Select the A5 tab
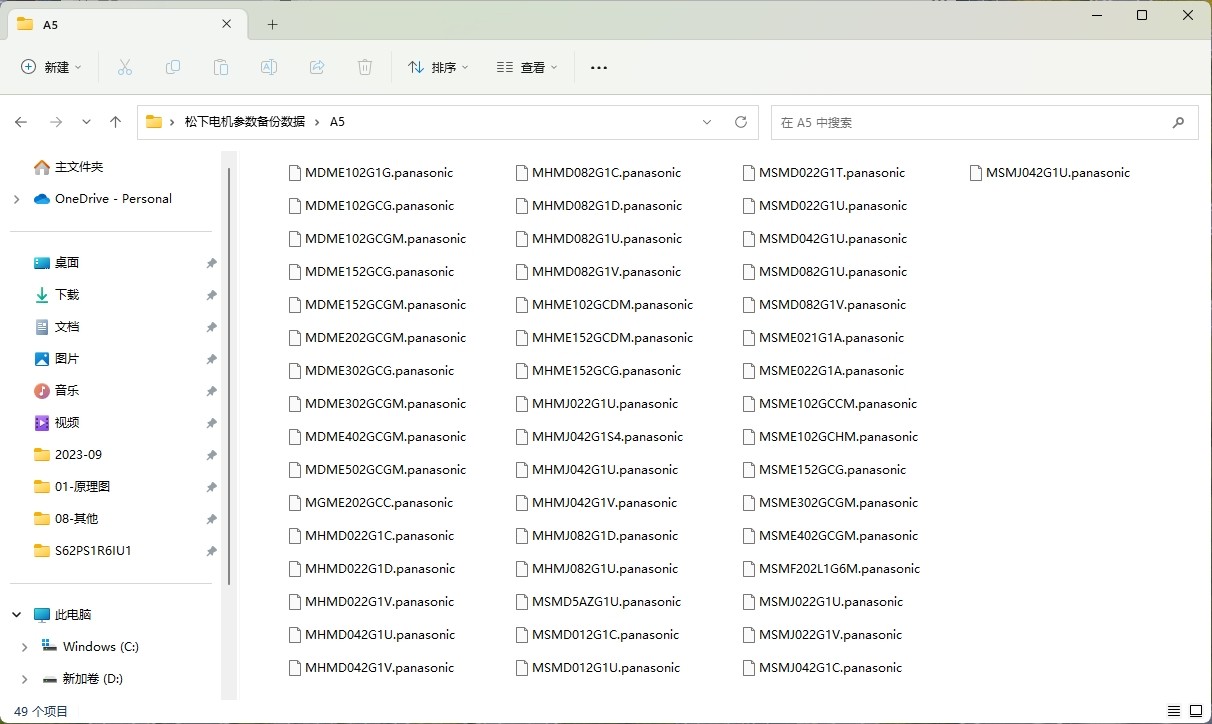 point(127,24)
